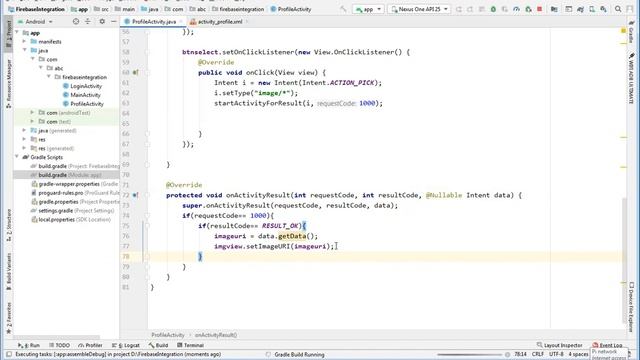Viewport: 640px width, 360px height.
Task: Click the Search Everywhere magnifier icon
Action: pos(618,9)
